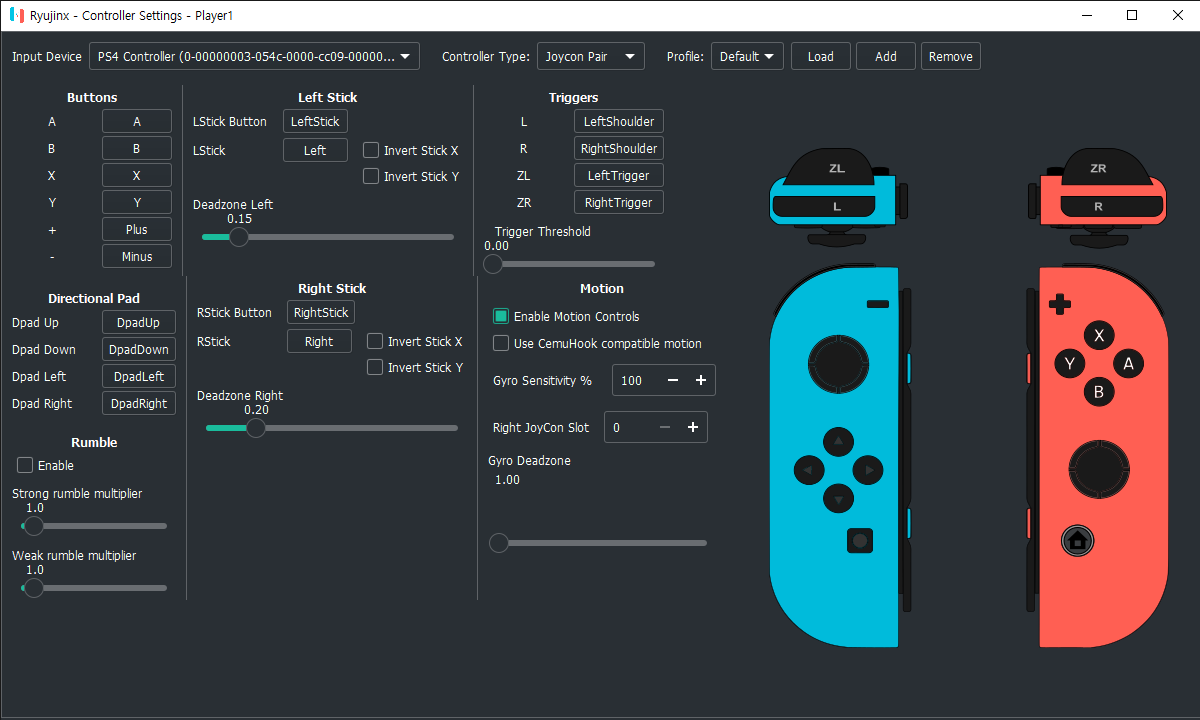The width and height of the screenshot is (1200, 720).
Task: Click the capture button on the blue Joy-Con
Action: coord(860,541)
